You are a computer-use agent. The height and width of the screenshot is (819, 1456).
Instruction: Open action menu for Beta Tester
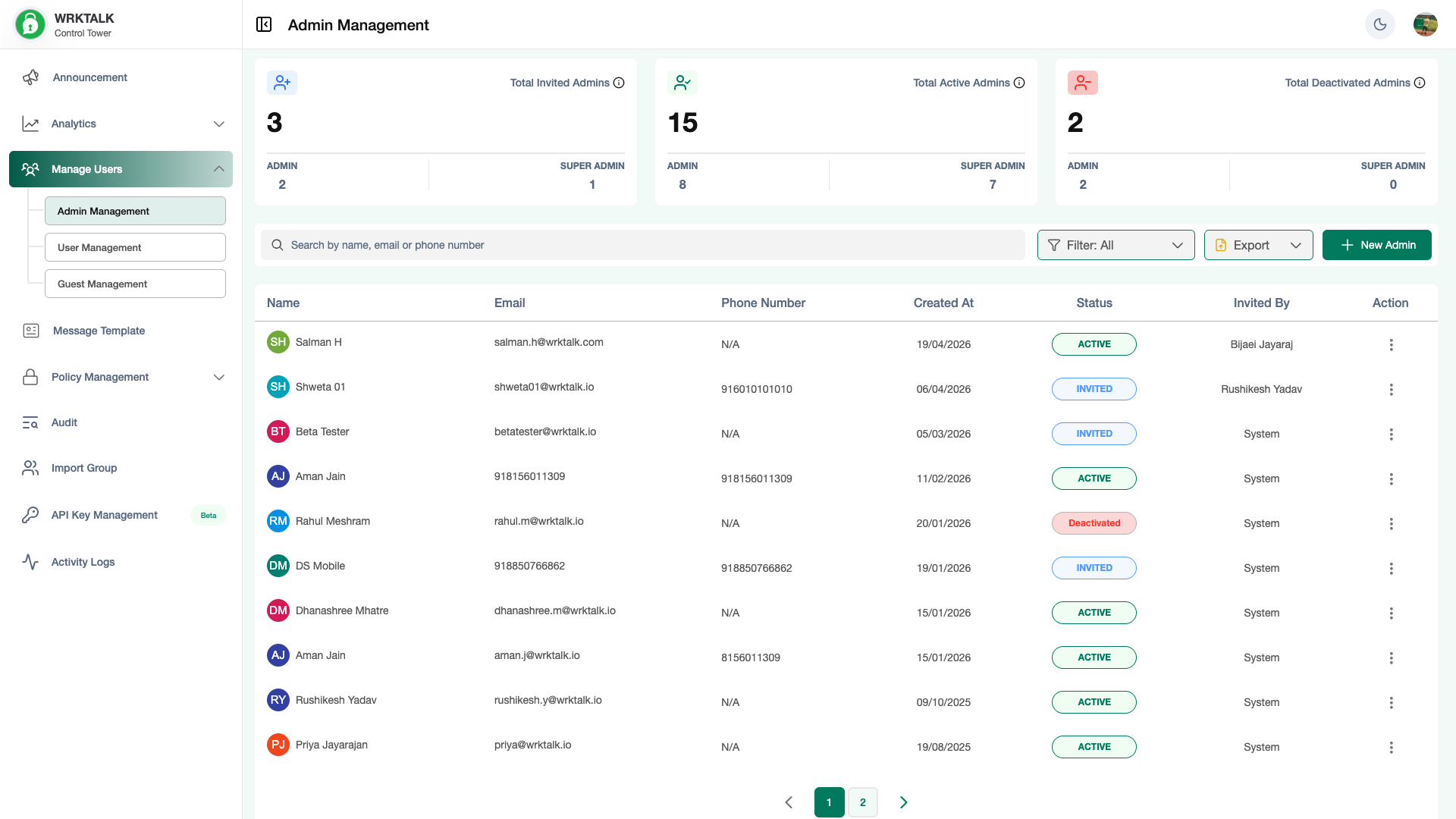click(1391, 435)
